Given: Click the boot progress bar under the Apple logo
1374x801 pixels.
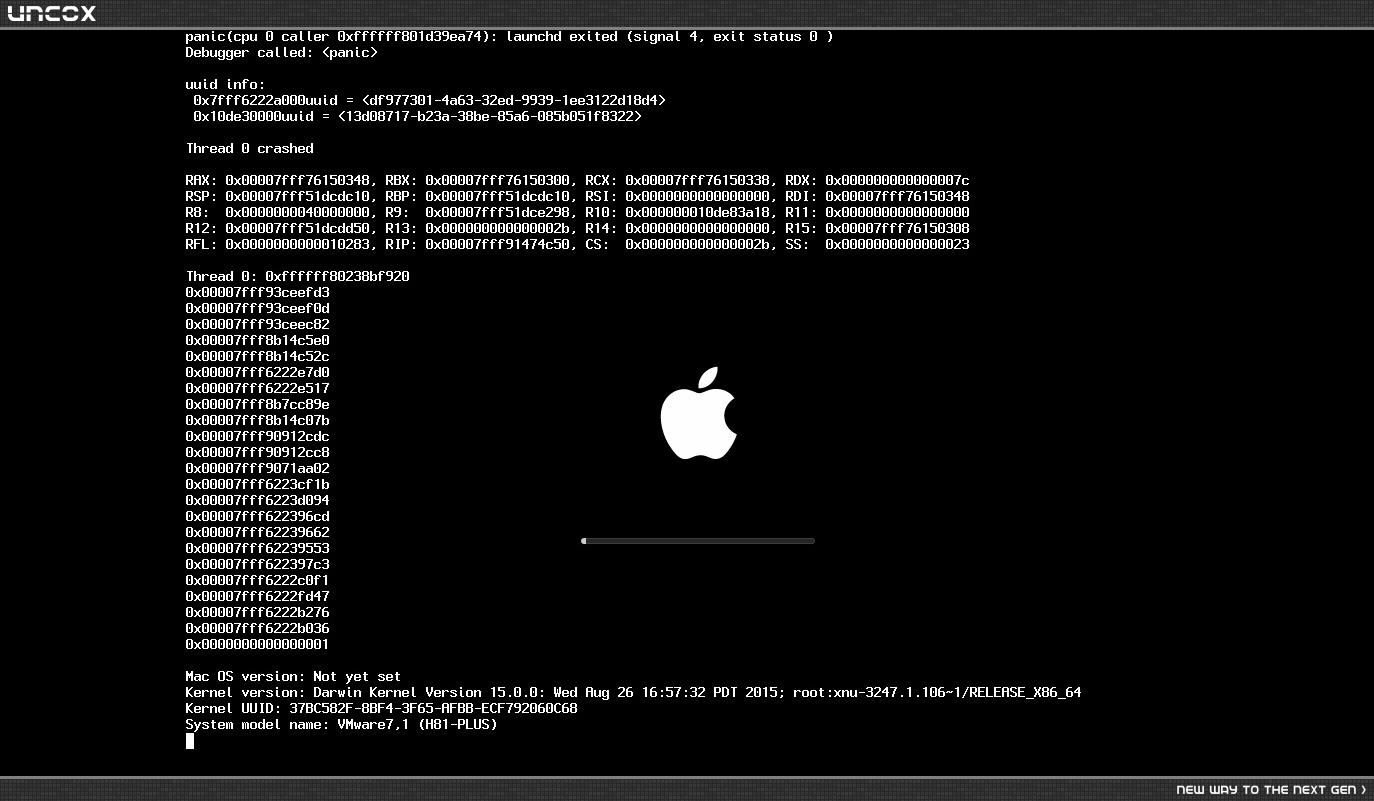Looking at the screenshot, I should pyautogui.click(x=698, y=541).
